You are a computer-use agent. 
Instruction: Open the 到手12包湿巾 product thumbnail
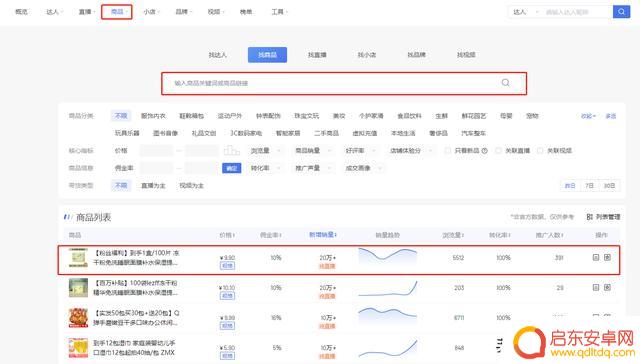point(78,348)
